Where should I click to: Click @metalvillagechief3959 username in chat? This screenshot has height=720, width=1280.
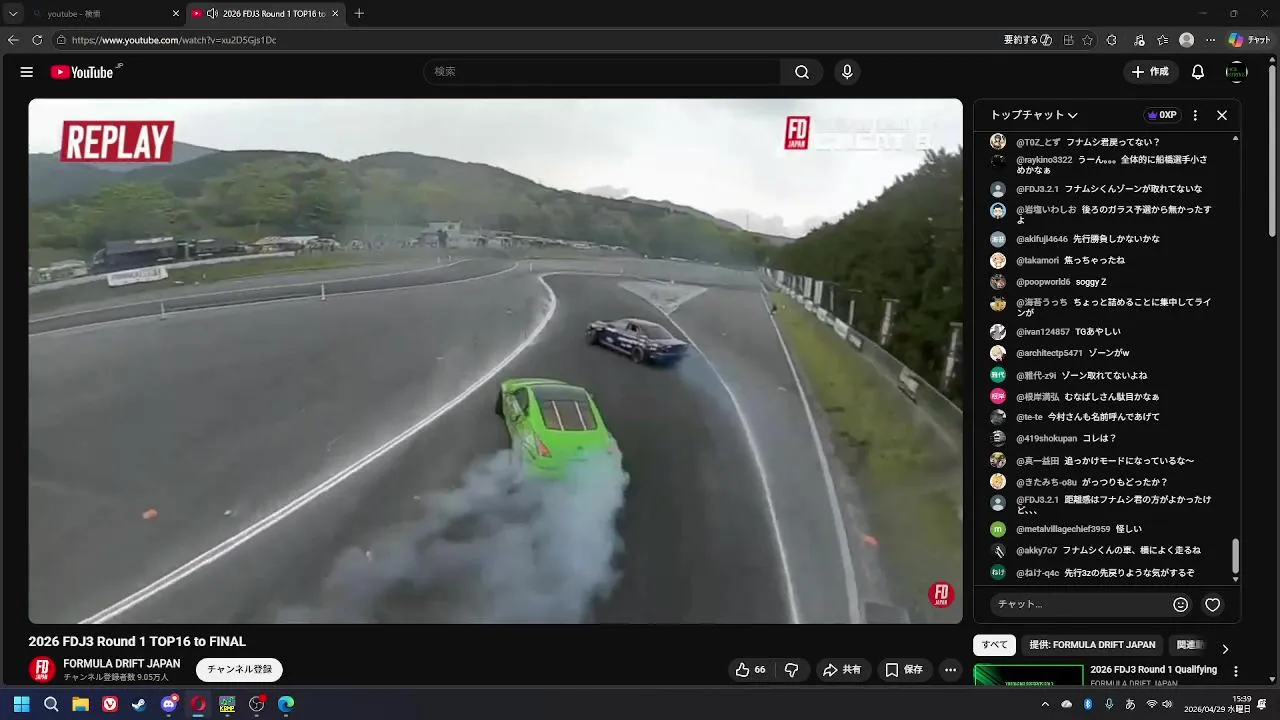[x=1063, y=529]
